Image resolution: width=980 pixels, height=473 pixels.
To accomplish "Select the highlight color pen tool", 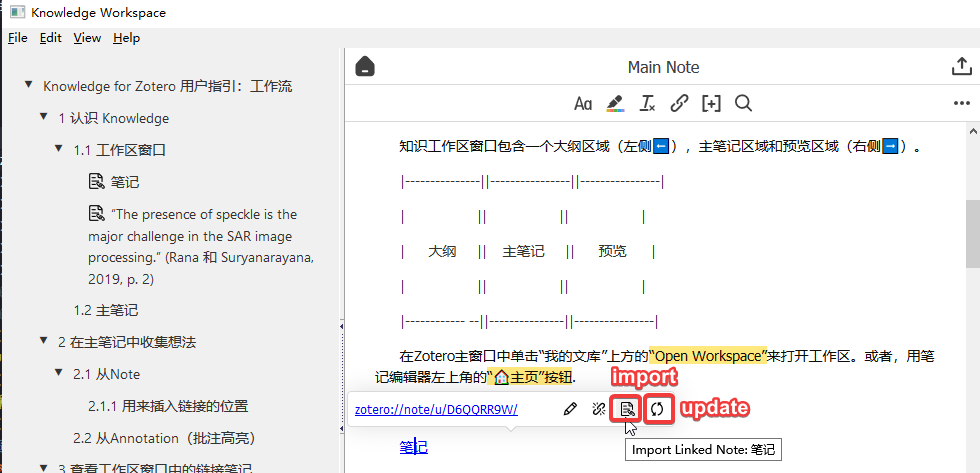I will coord(615,103).
